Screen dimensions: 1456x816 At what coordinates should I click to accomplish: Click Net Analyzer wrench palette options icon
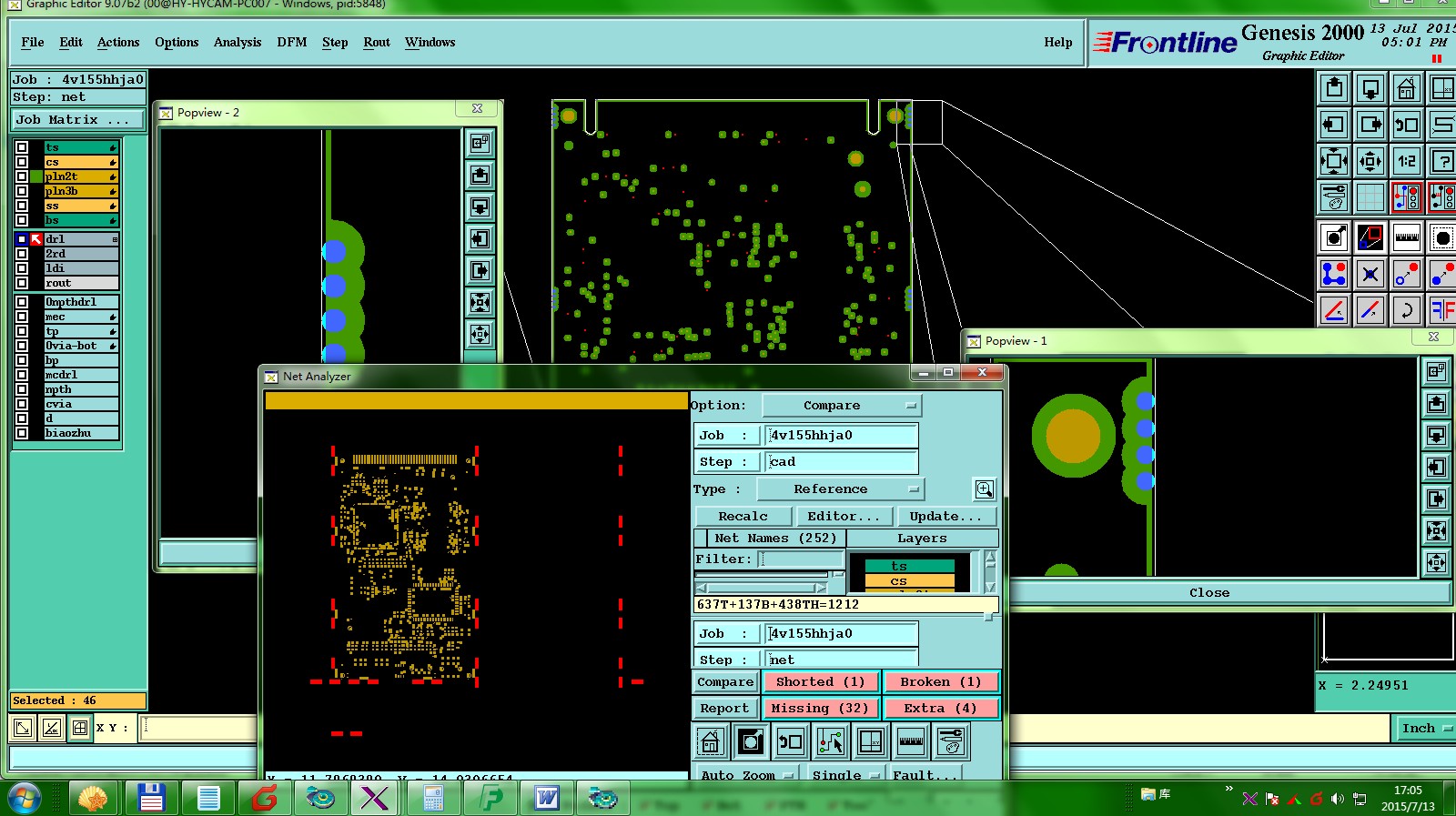[951, 741]
